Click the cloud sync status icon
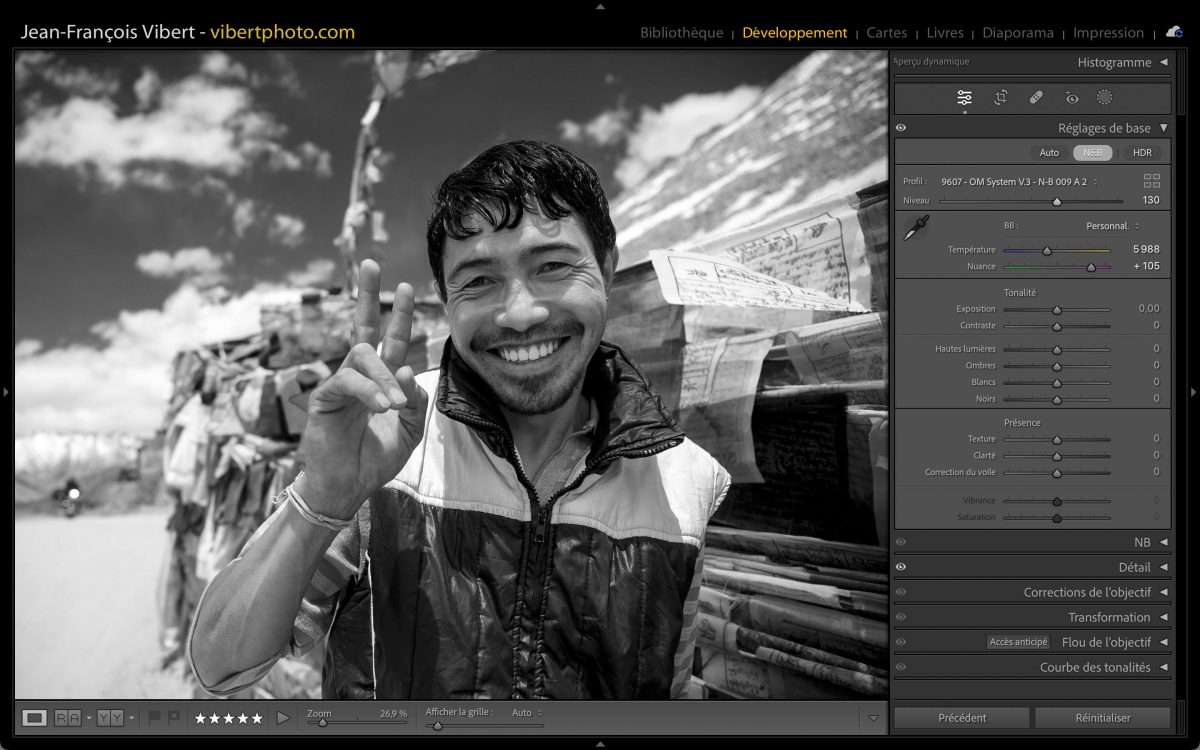 point(1174,32)
